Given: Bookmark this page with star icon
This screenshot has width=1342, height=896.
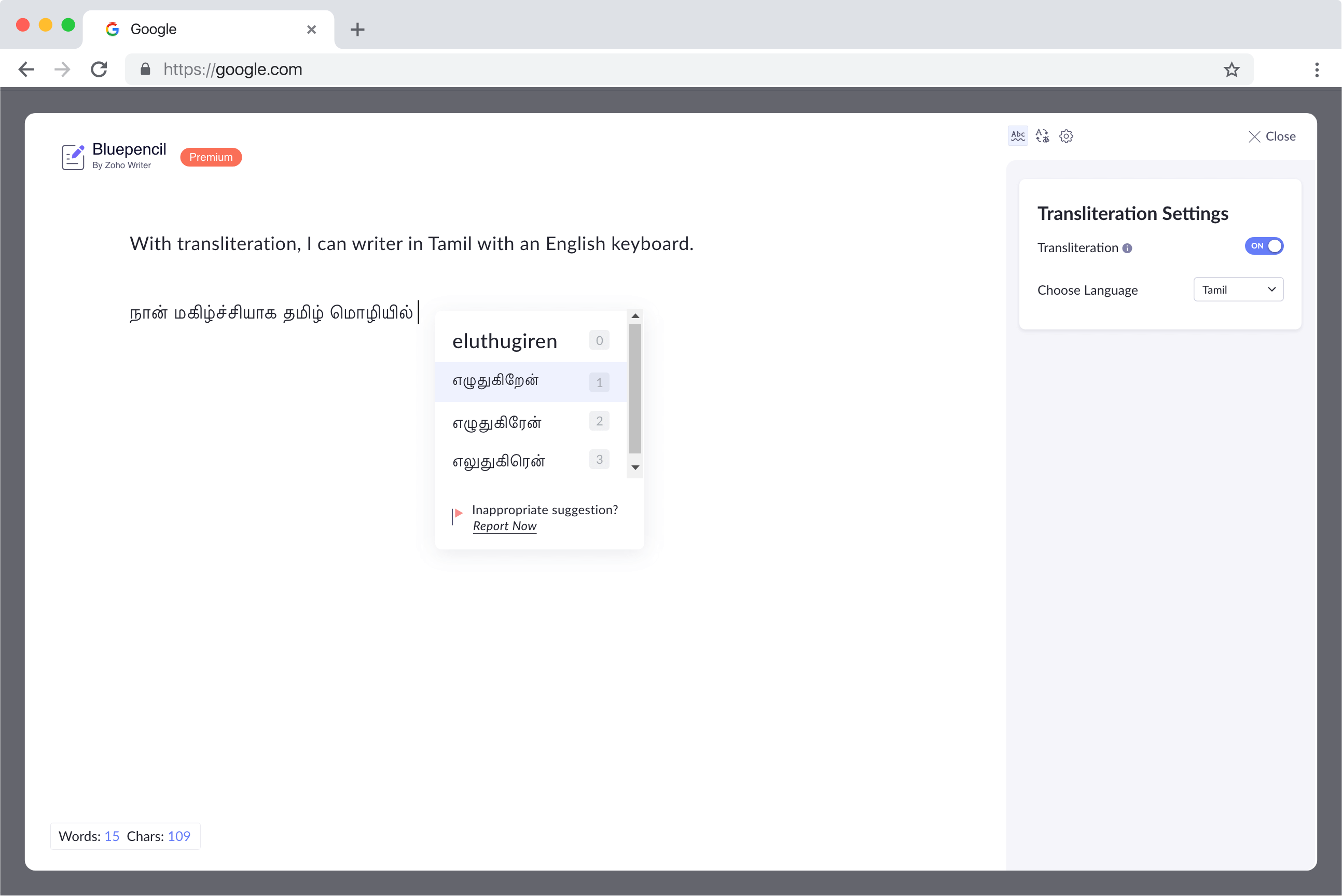Looking at the screenshot, I should 1231,70.
